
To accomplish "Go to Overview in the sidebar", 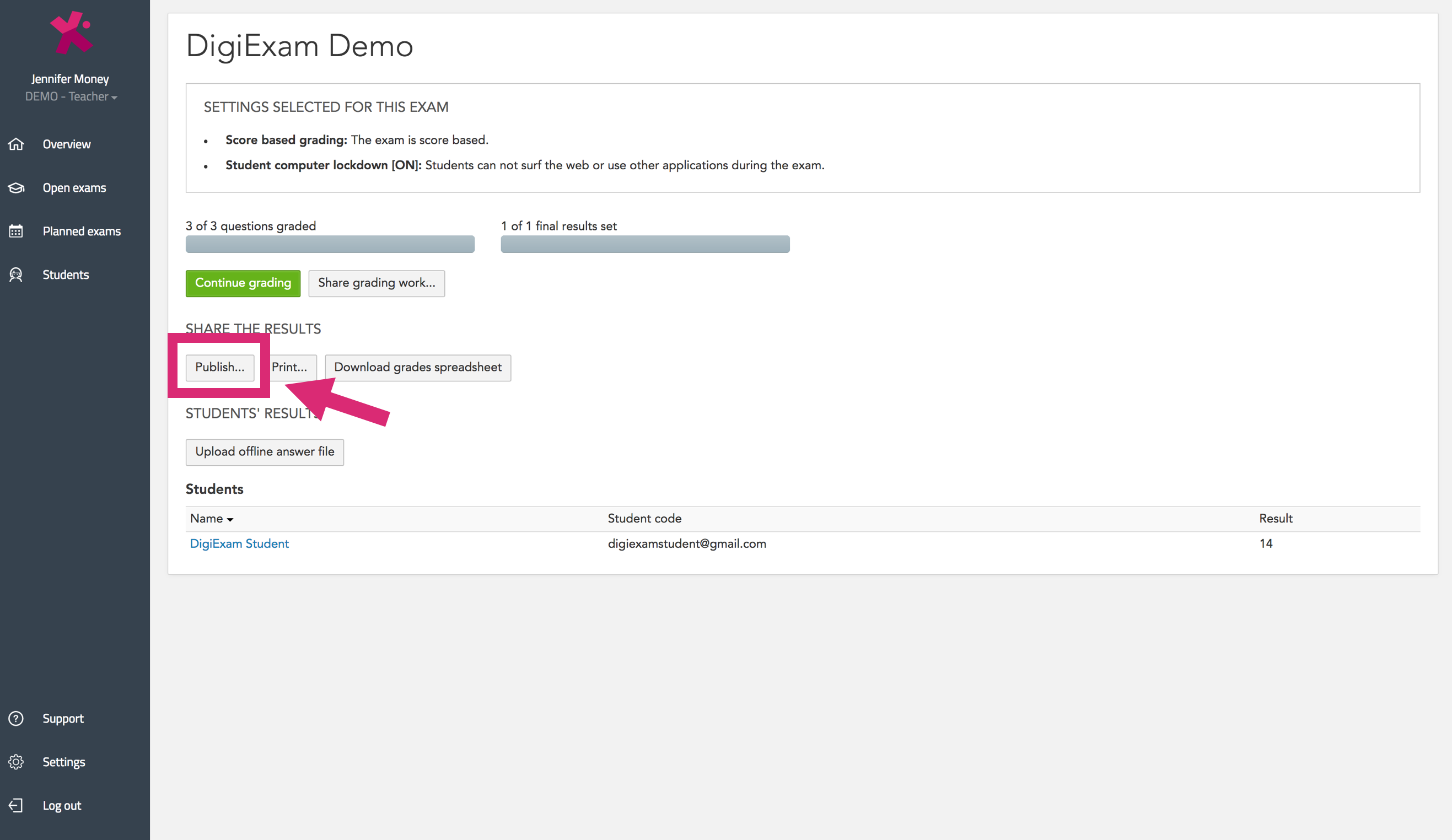I will [66, 144].
